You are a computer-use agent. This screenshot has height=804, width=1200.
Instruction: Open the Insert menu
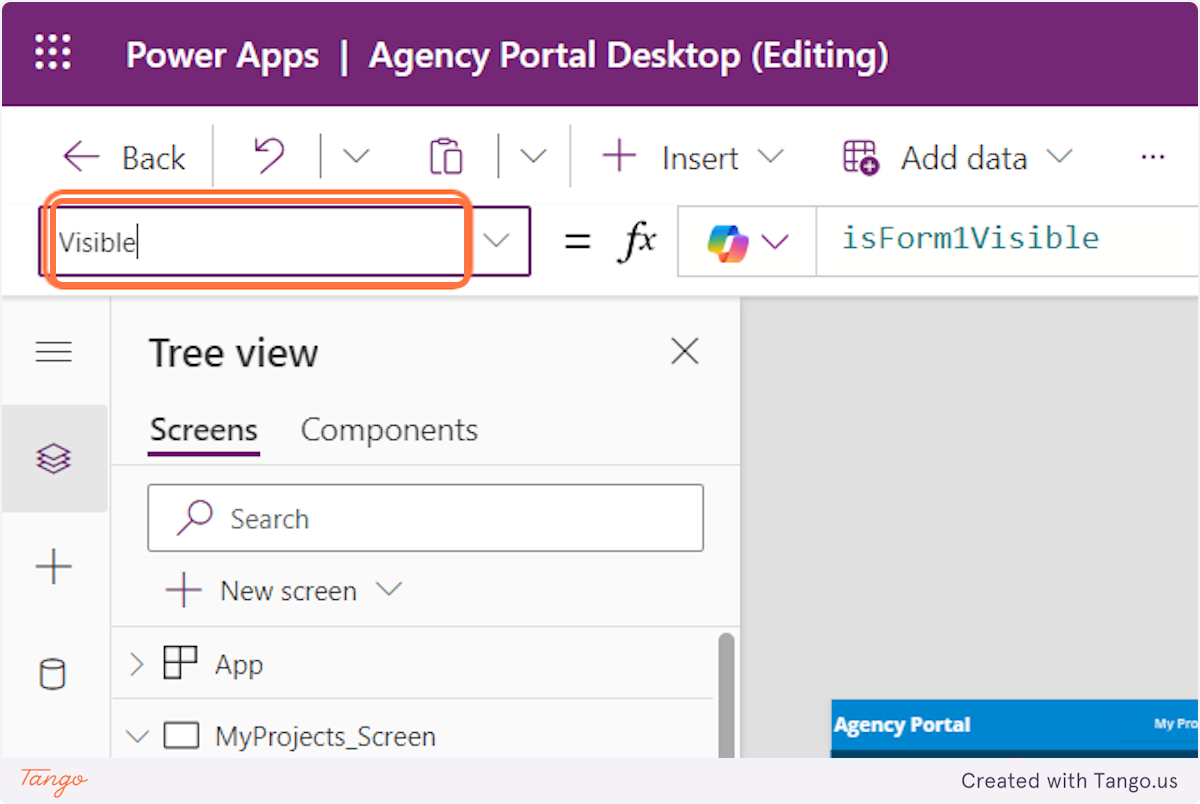693,158
